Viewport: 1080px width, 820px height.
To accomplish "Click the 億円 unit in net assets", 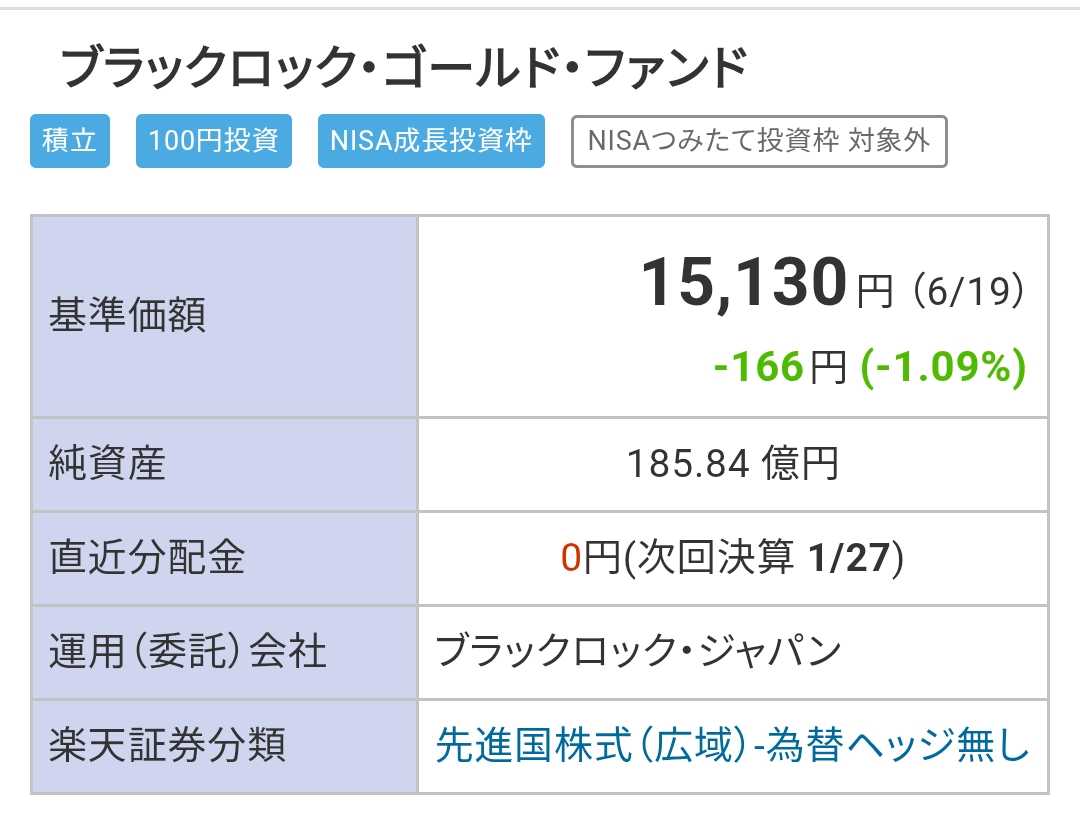I will coord(800,463).
